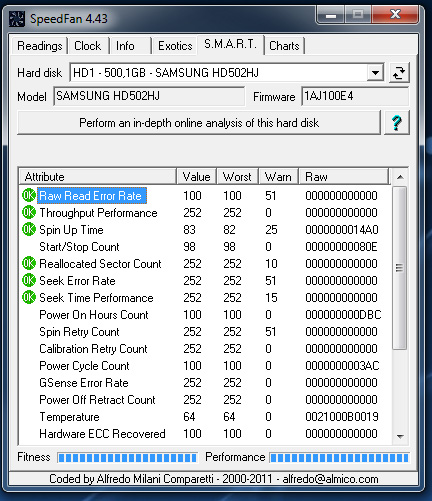Click the Performance progress bar
Image resolution: width=432 pixels, height=501 pixels.
tap(339, 457)
